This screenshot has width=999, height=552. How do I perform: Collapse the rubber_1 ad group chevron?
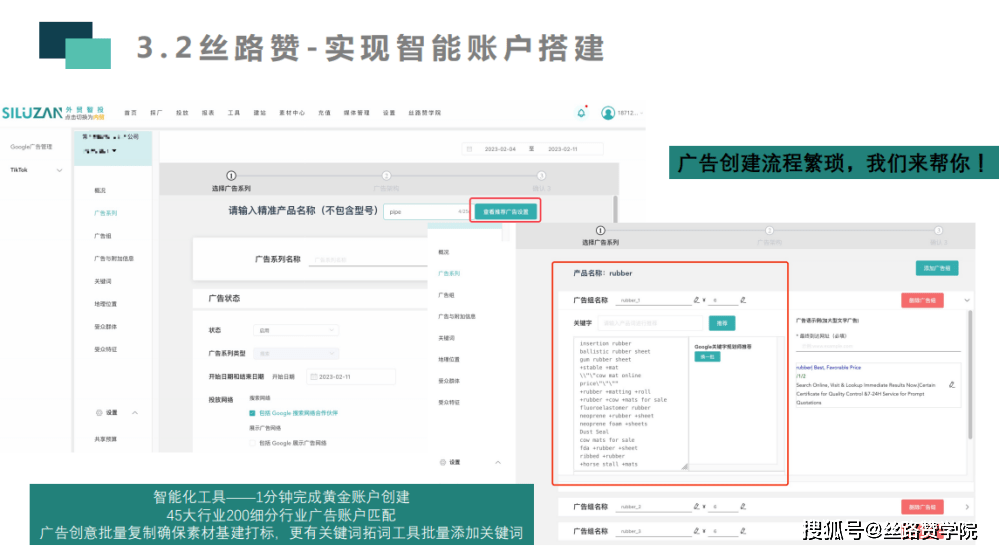tap(967, 300)
